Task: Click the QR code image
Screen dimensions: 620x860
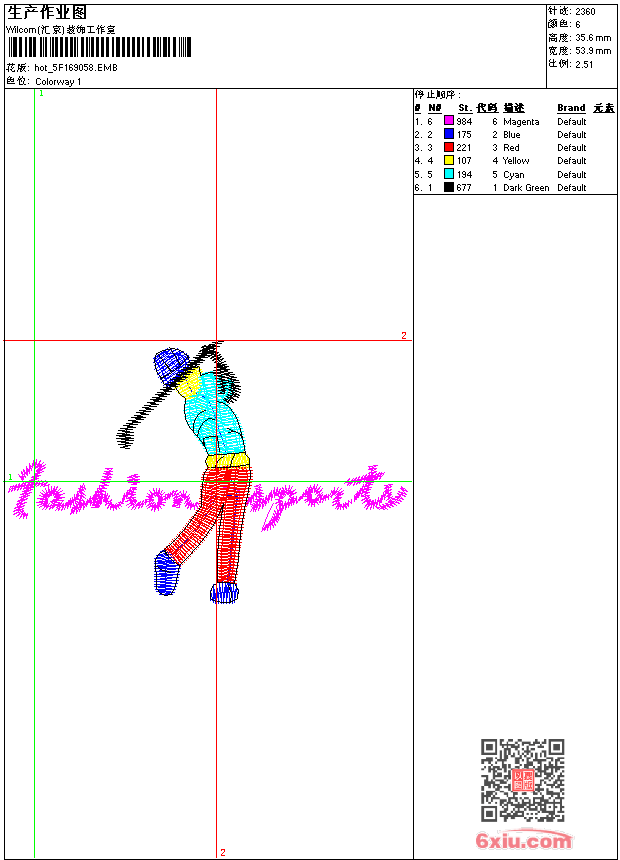Action: (523, 780)
